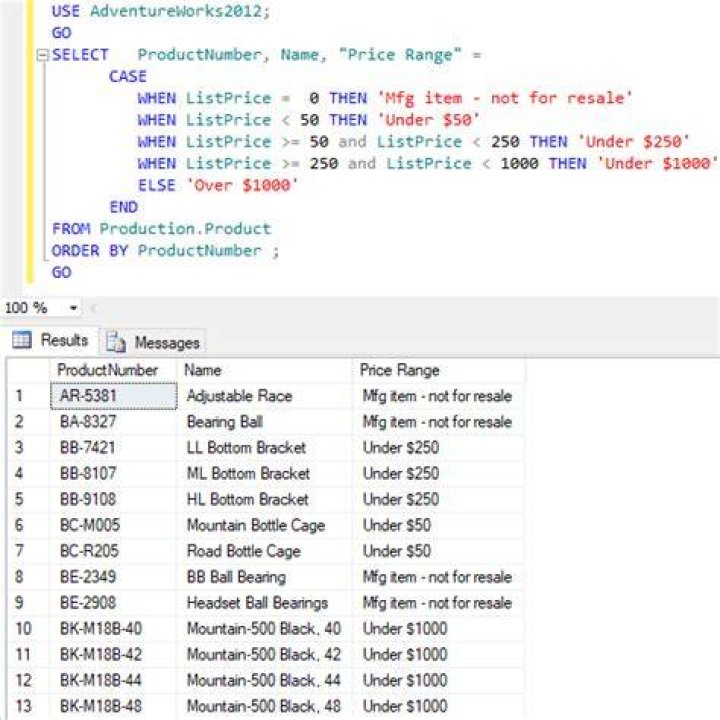
Task: Select the Mountain-500 Black, 44 cell
Action: click(x=264, y=680)
